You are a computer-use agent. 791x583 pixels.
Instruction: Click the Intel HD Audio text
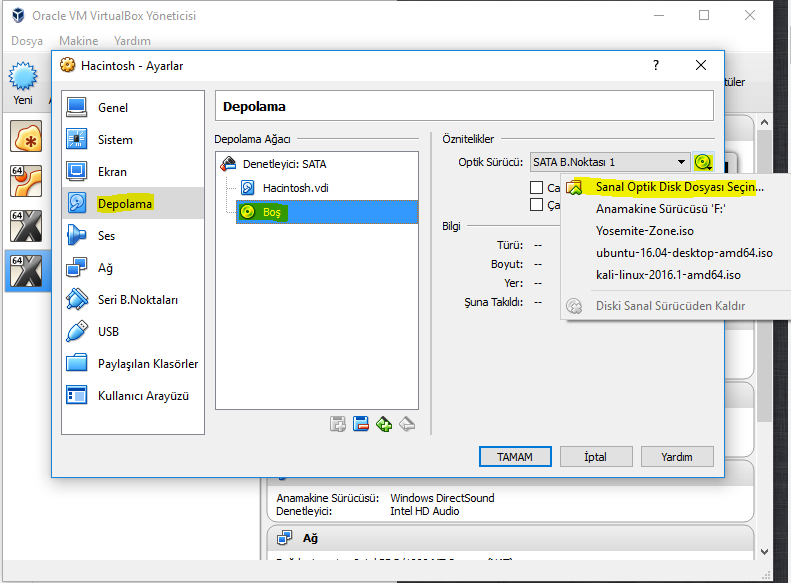[424, 511]
